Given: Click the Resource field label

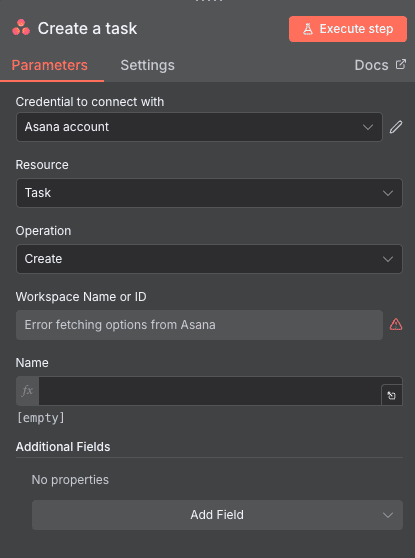Looking at the screenshot, I should click(42, 165).
